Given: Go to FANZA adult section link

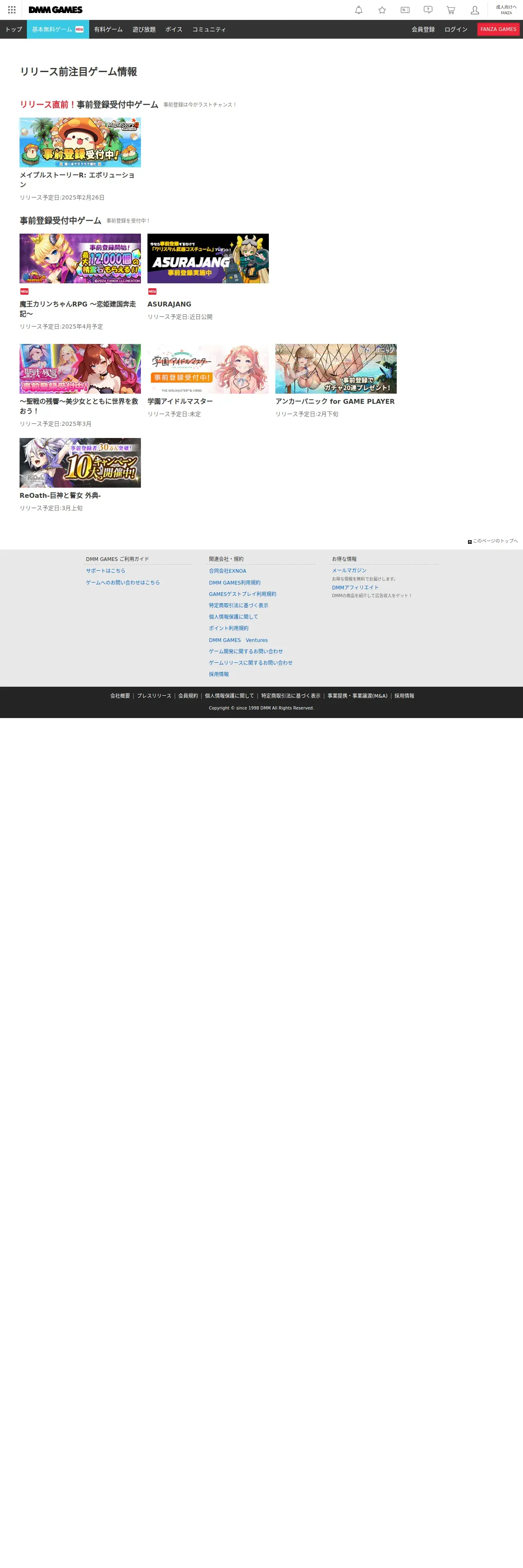Looking at the screenshot, I should (506, 10).
